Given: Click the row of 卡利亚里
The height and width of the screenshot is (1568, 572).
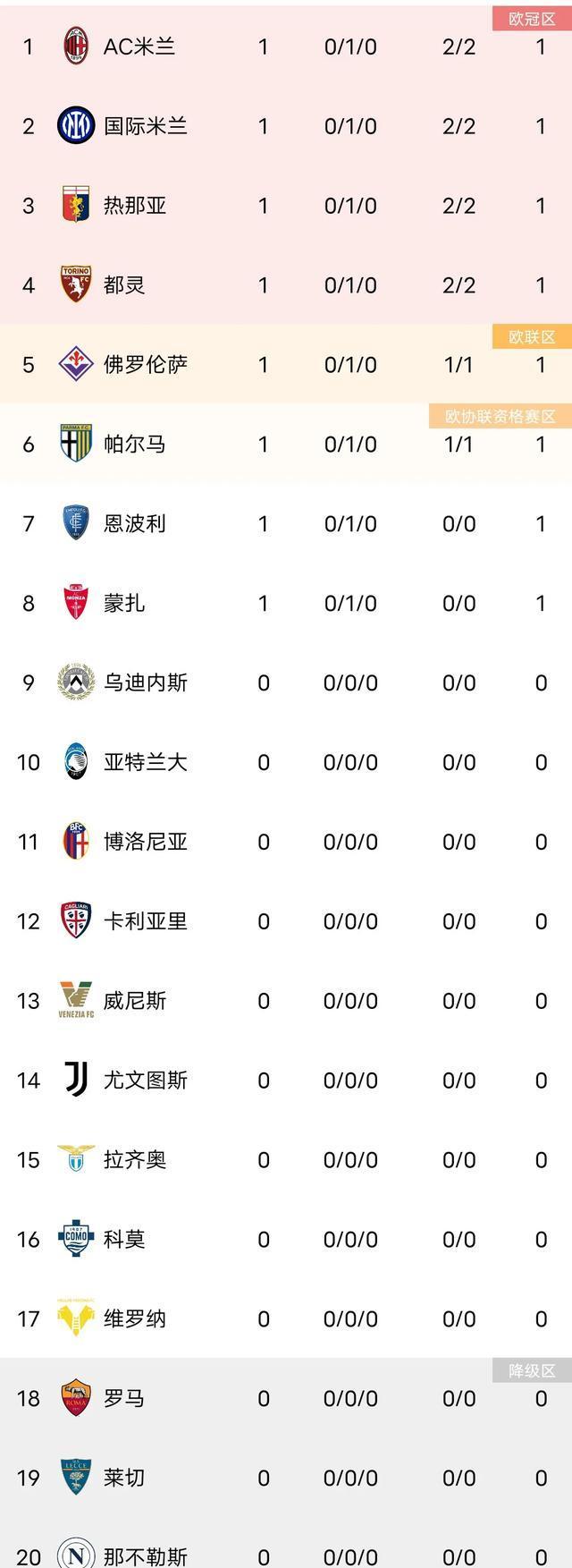Looking at the screenshot, I should (286, 920).
